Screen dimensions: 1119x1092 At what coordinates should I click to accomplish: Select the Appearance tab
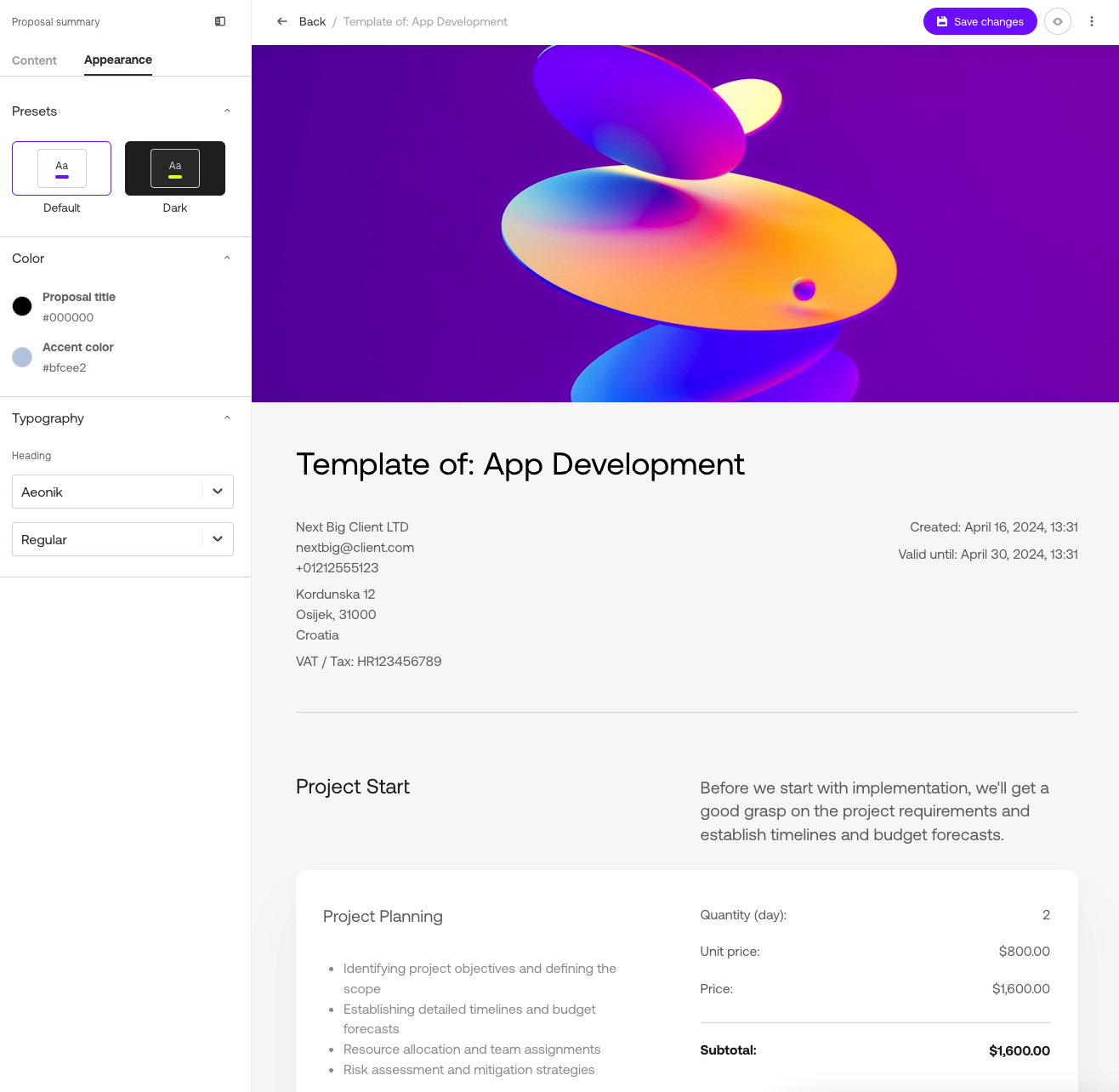(118, 60)
